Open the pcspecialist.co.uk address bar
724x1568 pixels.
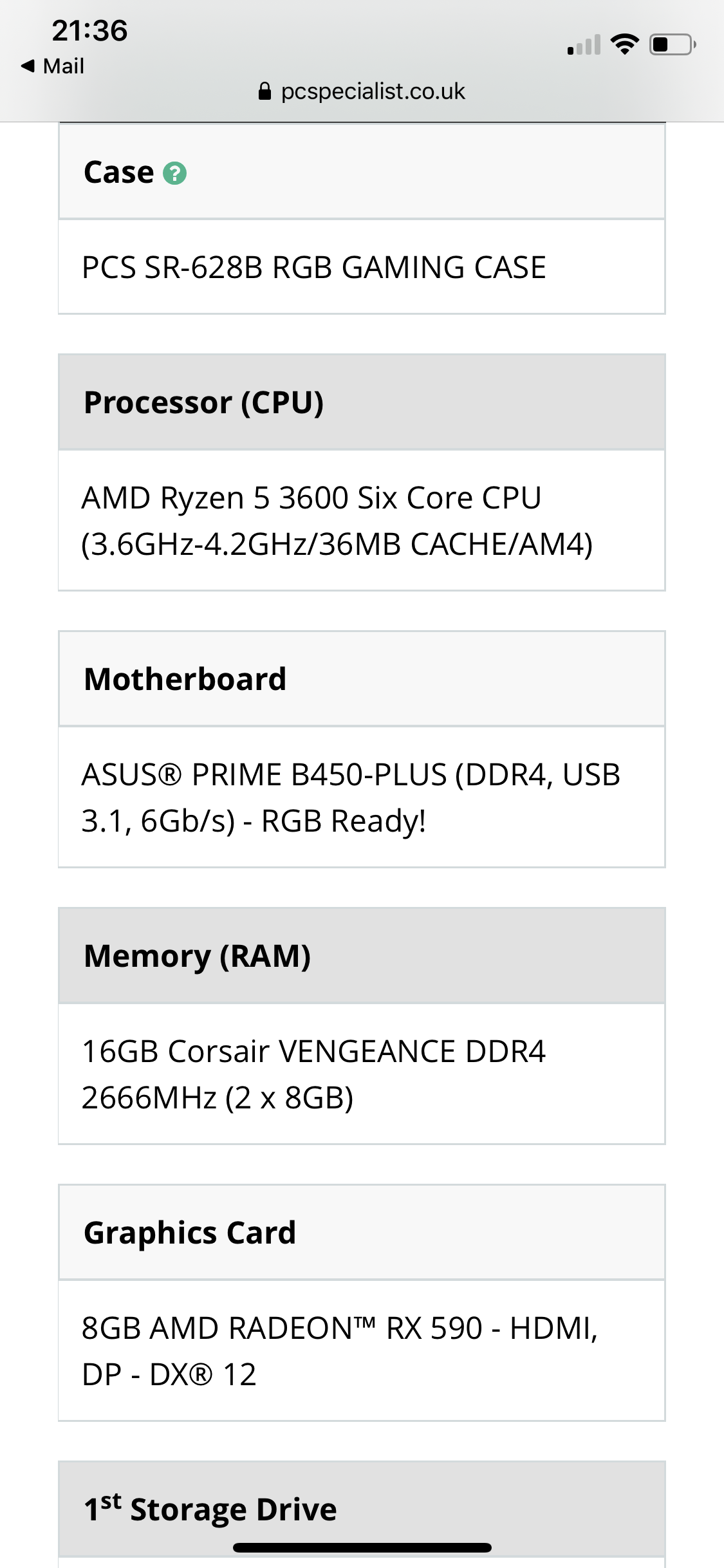pos(362,91)
